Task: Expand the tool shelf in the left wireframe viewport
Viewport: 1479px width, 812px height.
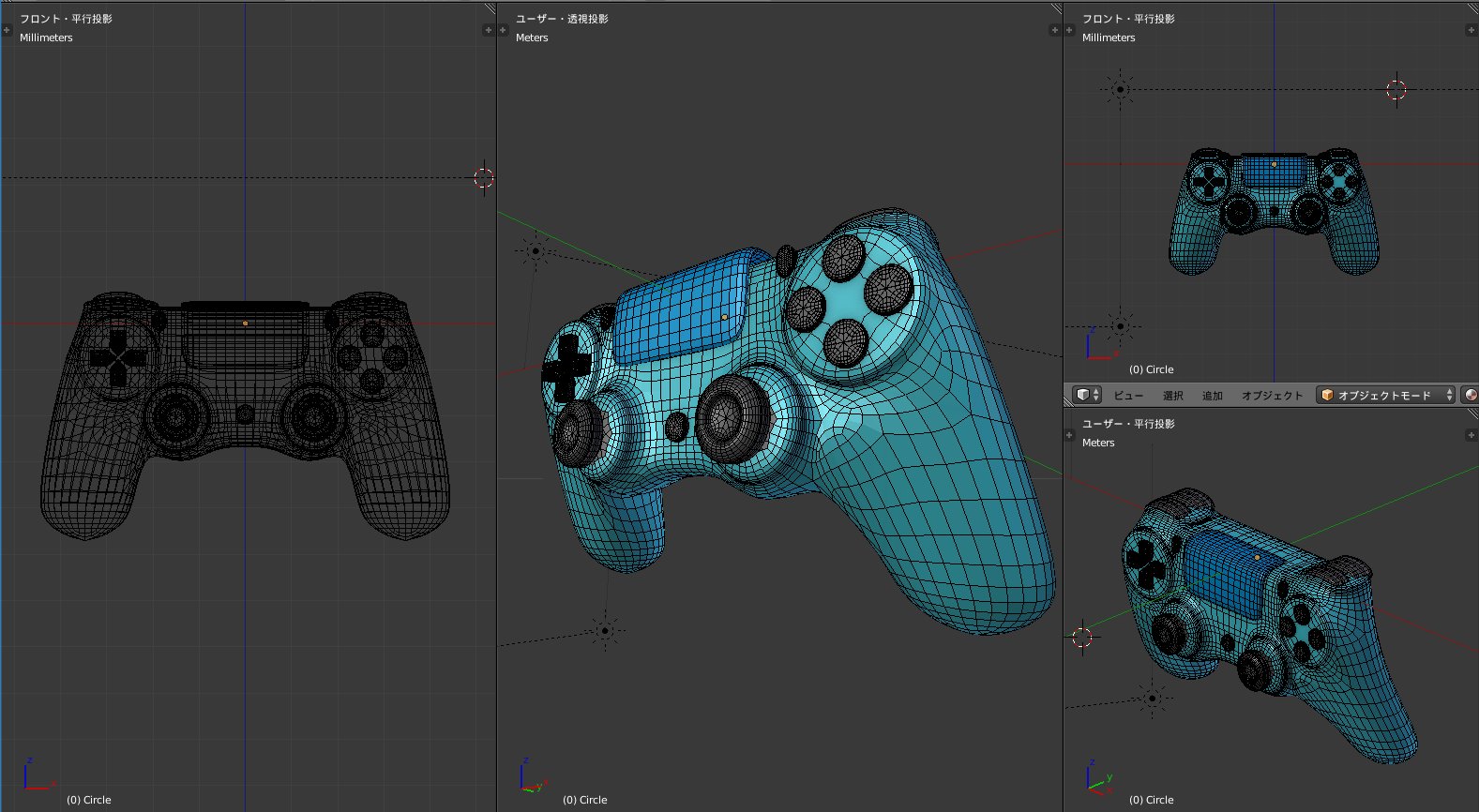Action: [7, 30]
